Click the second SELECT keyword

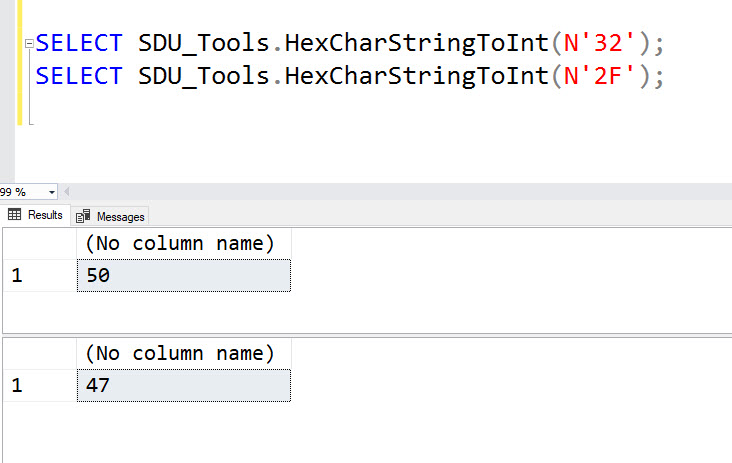(x=79, y=76)
